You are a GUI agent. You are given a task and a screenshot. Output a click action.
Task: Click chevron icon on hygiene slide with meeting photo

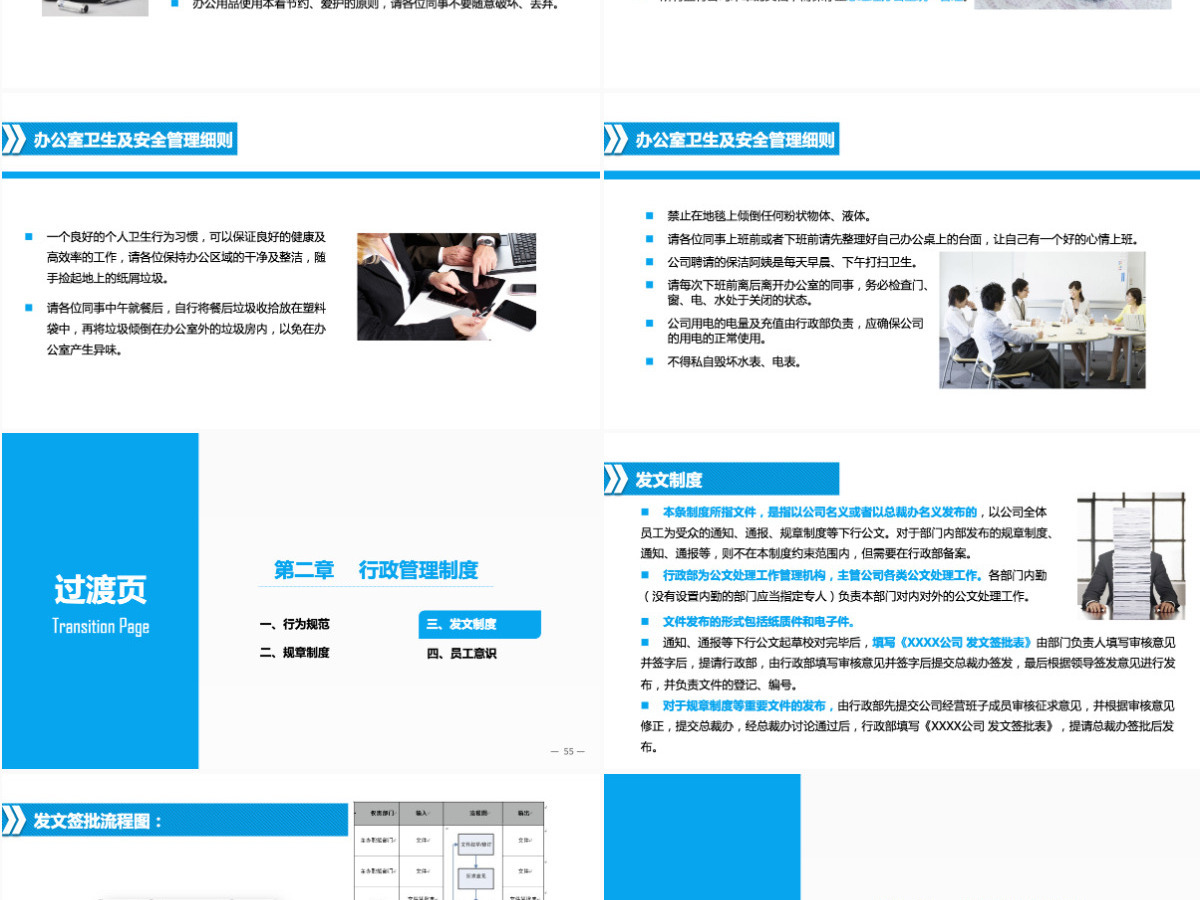tap(616, 139)
